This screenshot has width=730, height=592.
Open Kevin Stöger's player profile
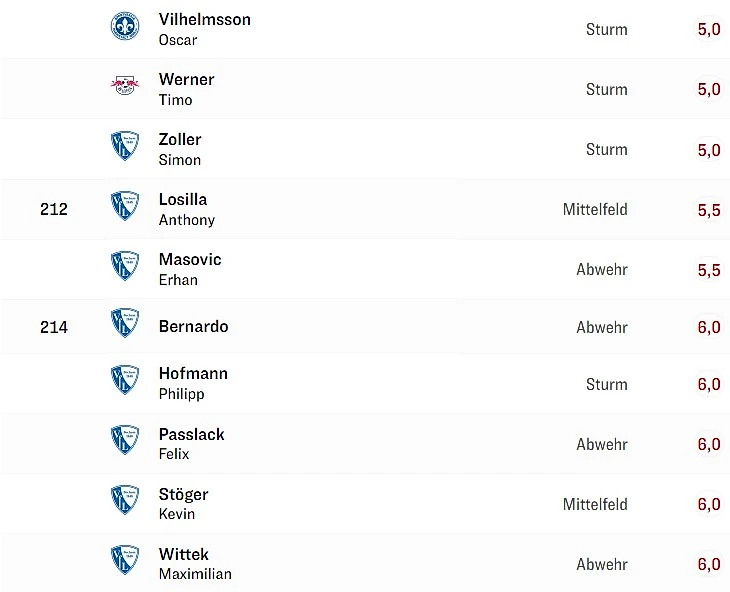click(183, 495)
